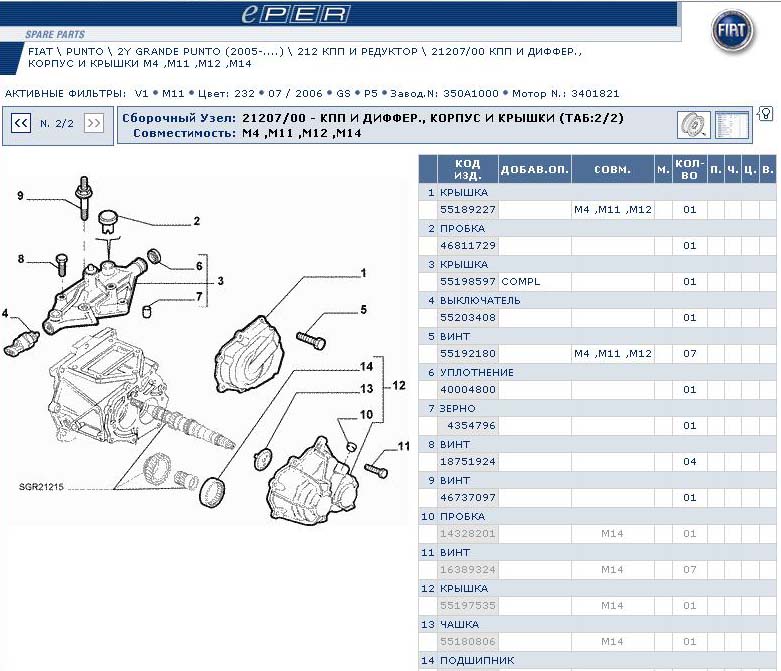The image size is (781, 671).
Task: Select part code 46811729
Action: click(468, 246)
